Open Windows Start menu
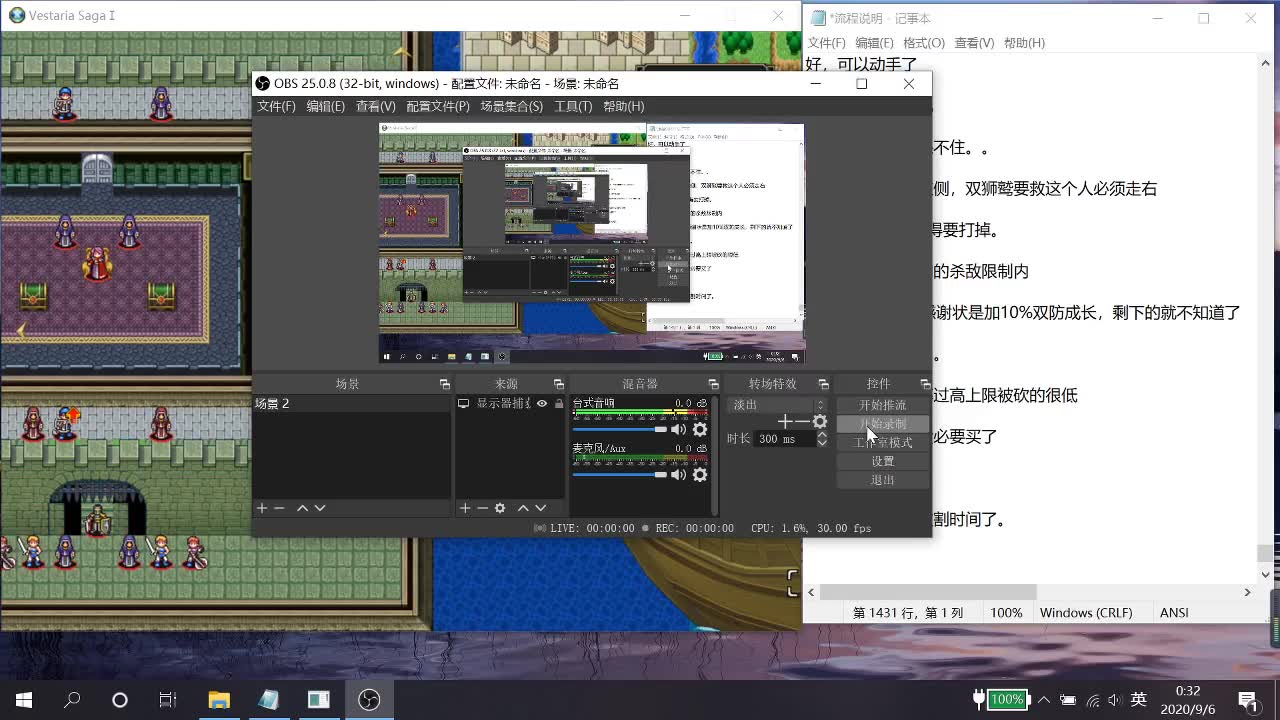This screenshot has height=720, width=1280. [x=24, y=700]
